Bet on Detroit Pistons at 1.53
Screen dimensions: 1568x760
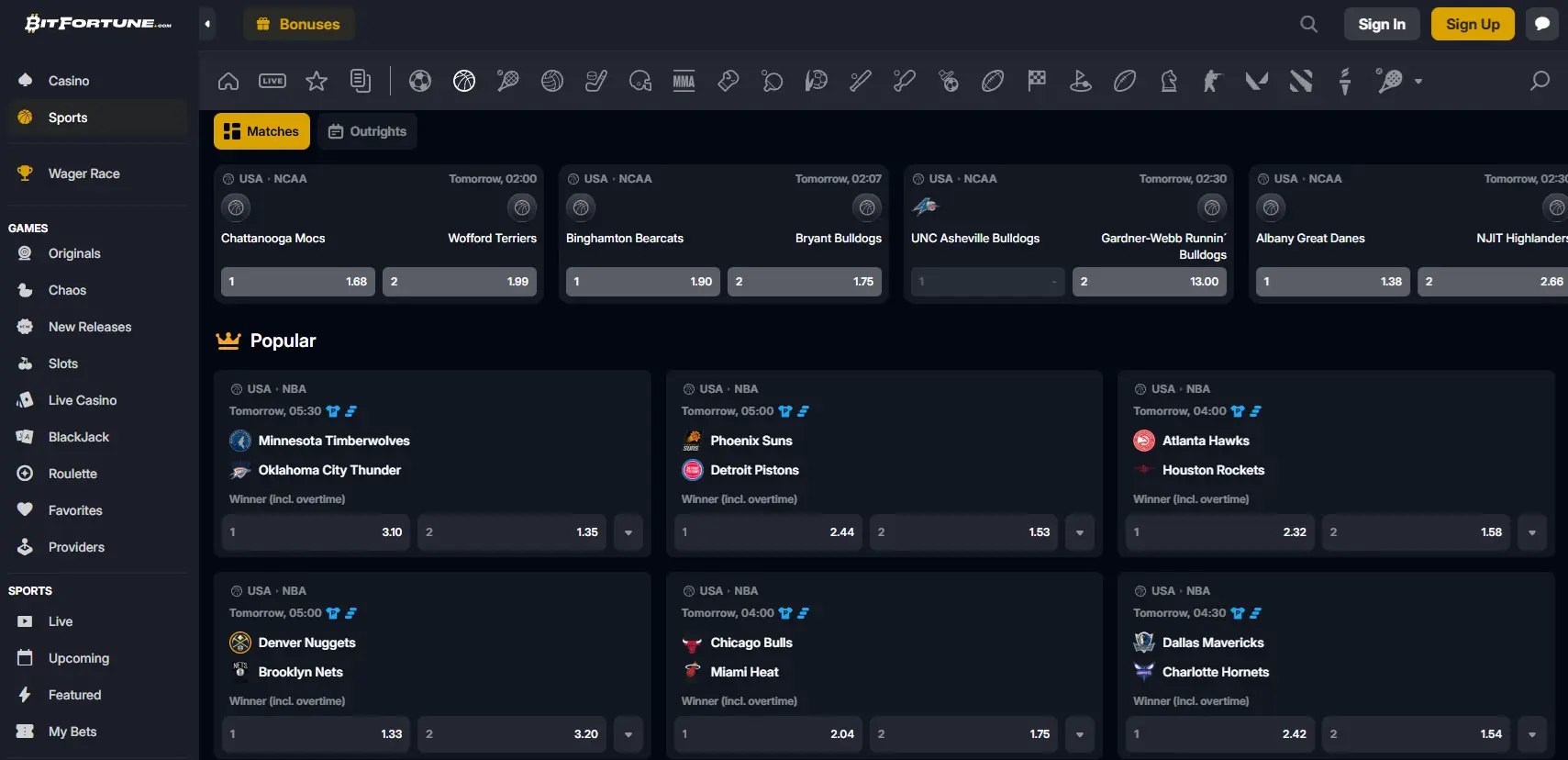tap(963, 532)
